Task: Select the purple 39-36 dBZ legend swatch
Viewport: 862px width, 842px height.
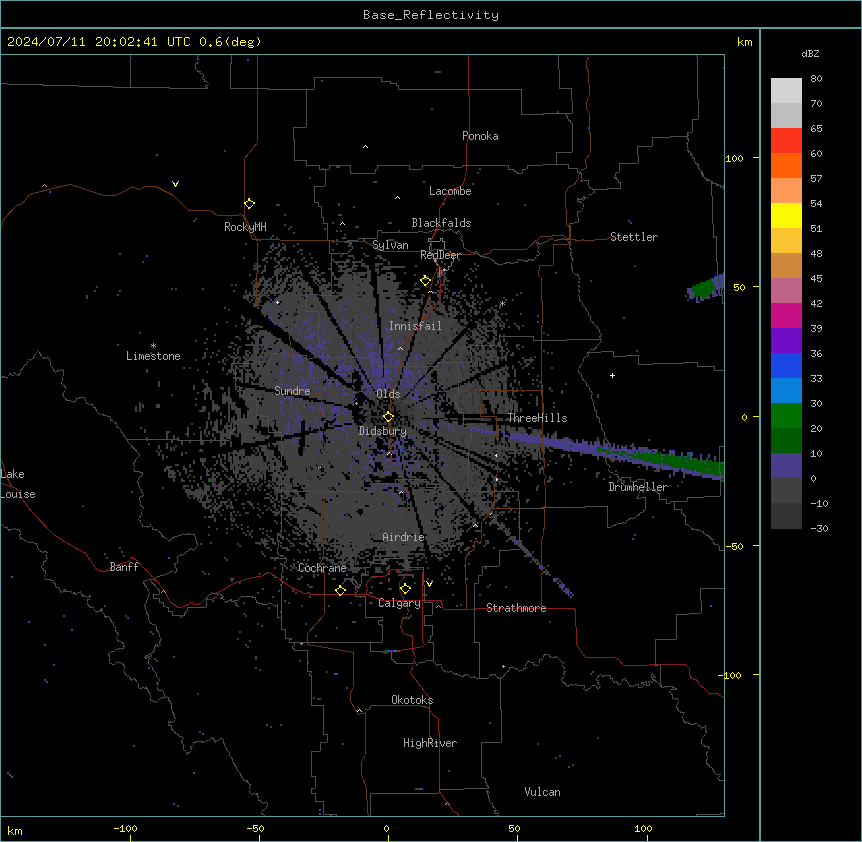Action: (786, 341)
